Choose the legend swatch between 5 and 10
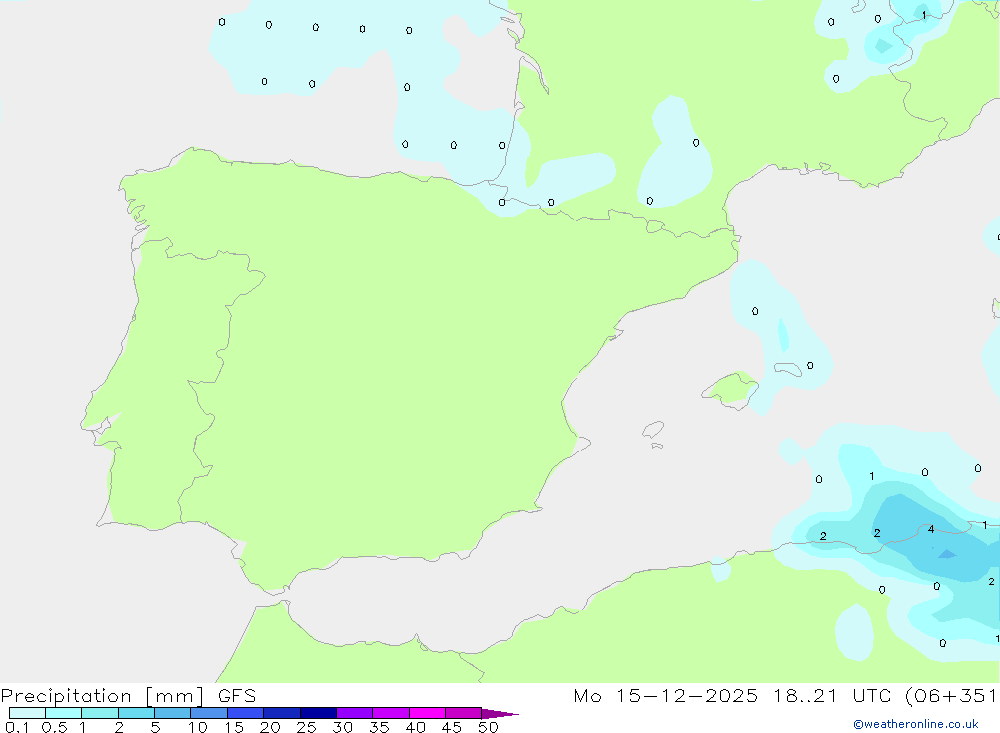 pyautogui.click(x=173, y=713)
